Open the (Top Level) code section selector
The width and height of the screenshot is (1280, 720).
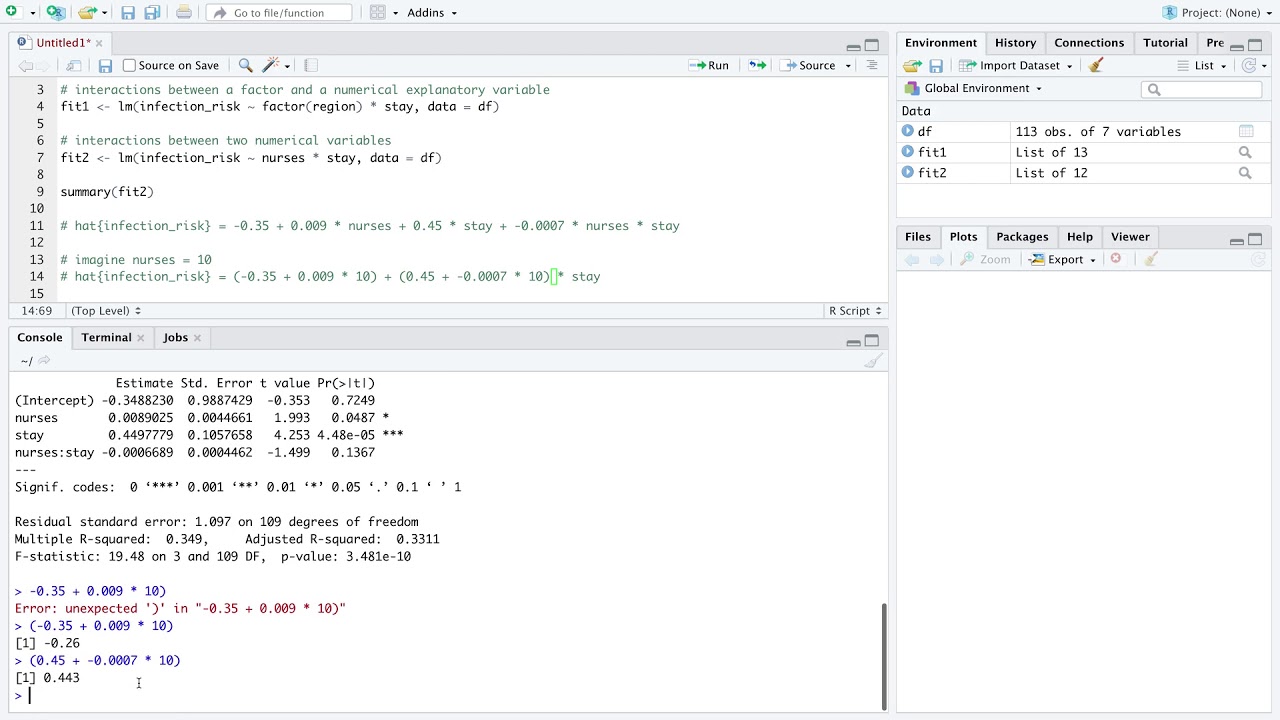(x=106, y=311)
